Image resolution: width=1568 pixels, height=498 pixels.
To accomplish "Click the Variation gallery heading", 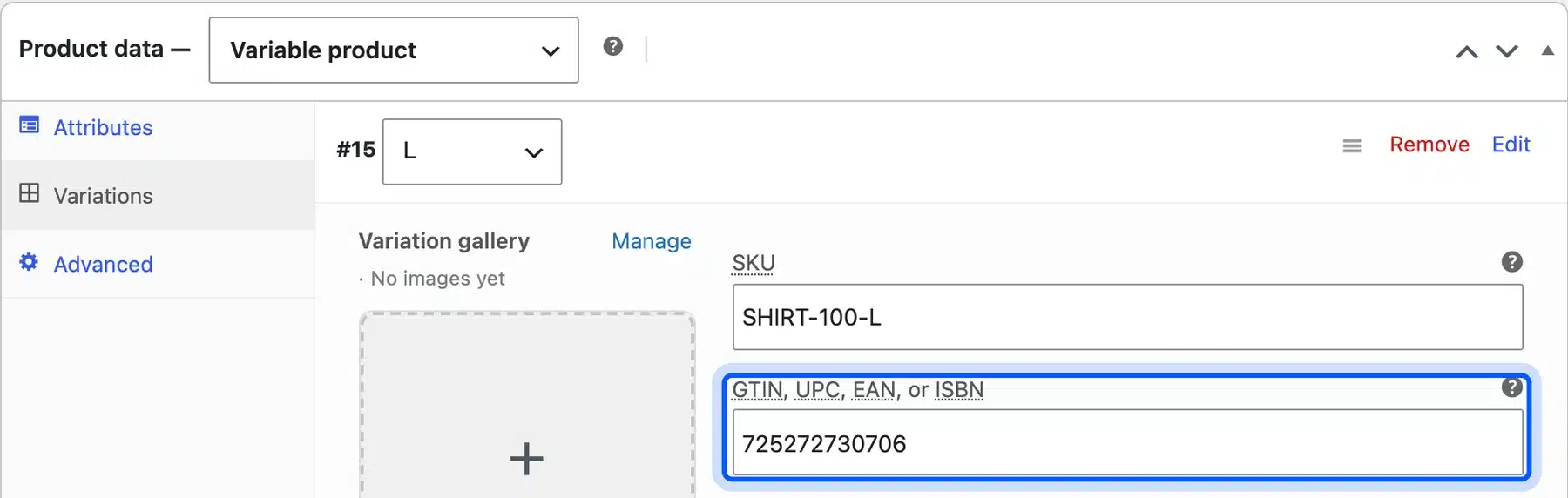I will click(x=444, y=241).
